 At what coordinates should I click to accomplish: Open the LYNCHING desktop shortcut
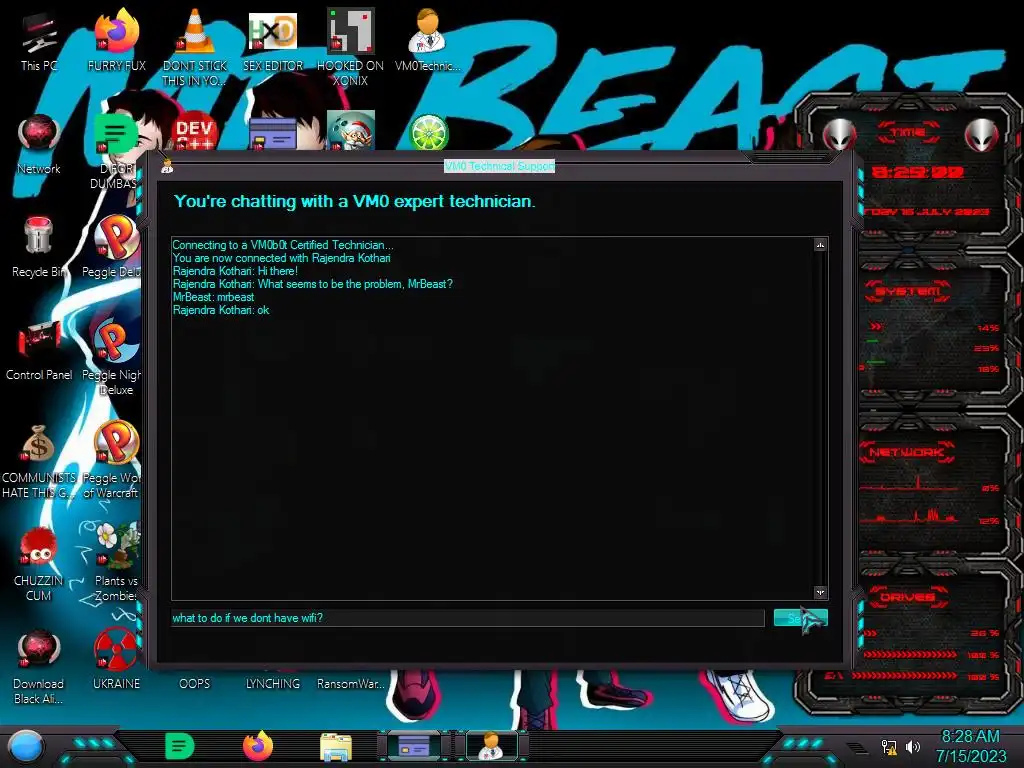(x=272, y=683)
